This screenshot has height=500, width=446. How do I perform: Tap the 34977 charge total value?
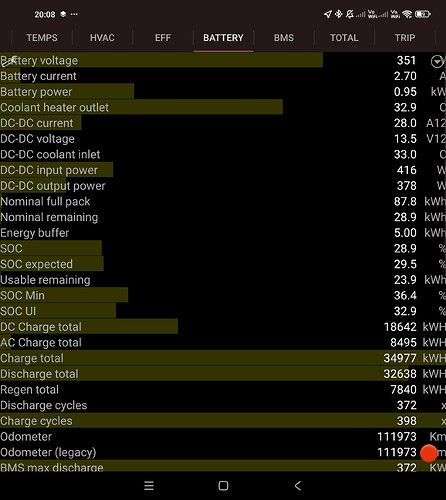(400, 358)
